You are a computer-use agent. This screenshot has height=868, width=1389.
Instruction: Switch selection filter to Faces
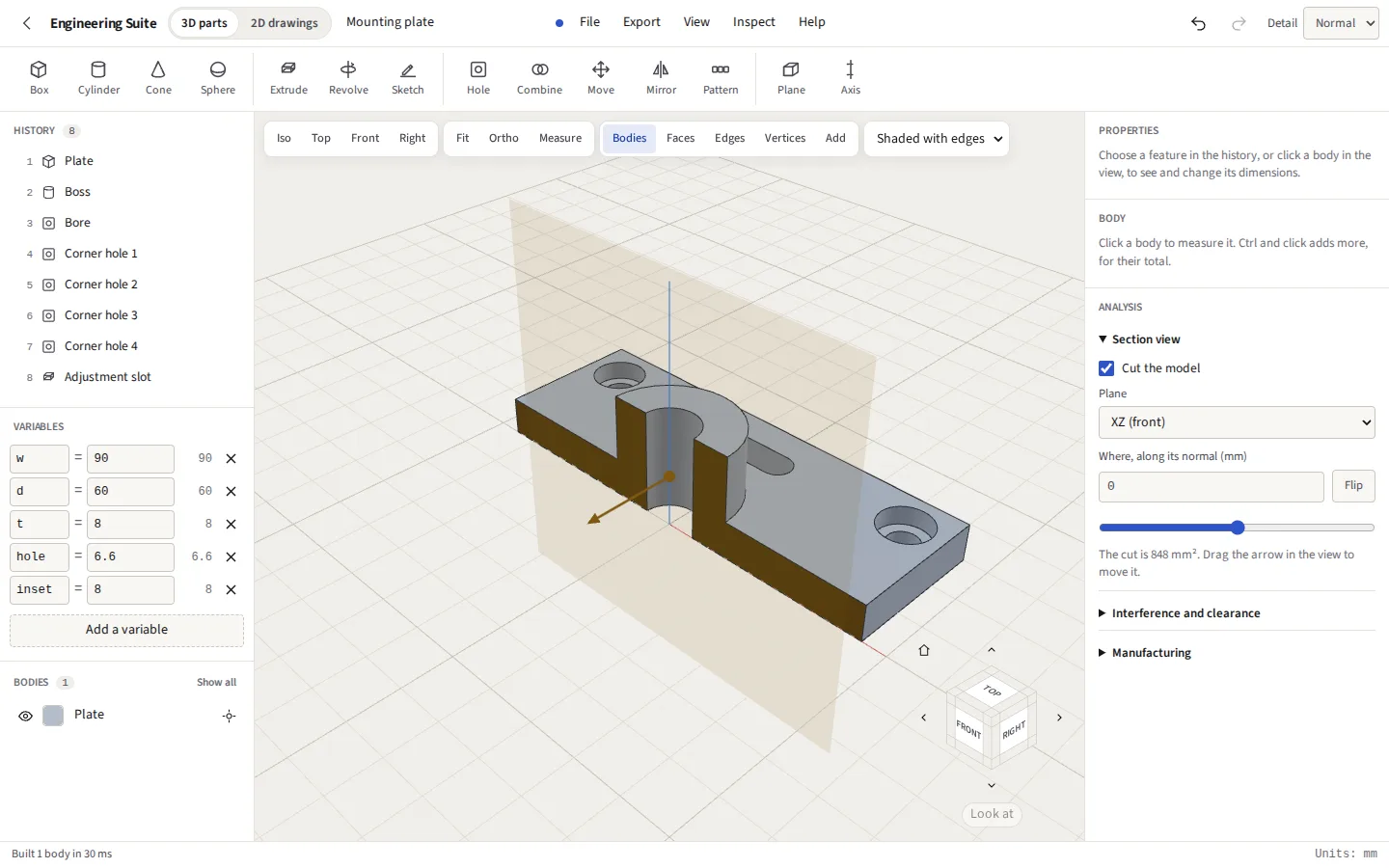coord(680,139)
